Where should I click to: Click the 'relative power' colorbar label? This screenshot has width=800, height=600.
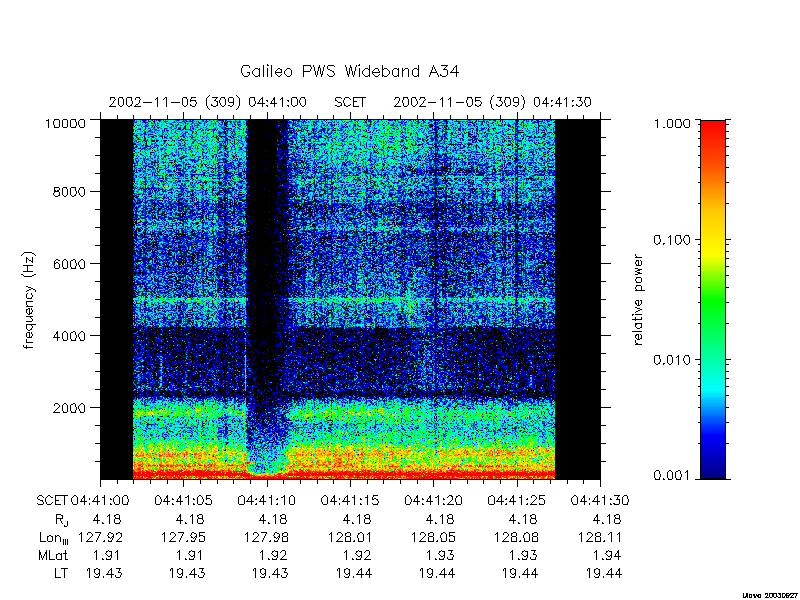tap(638, 300)
